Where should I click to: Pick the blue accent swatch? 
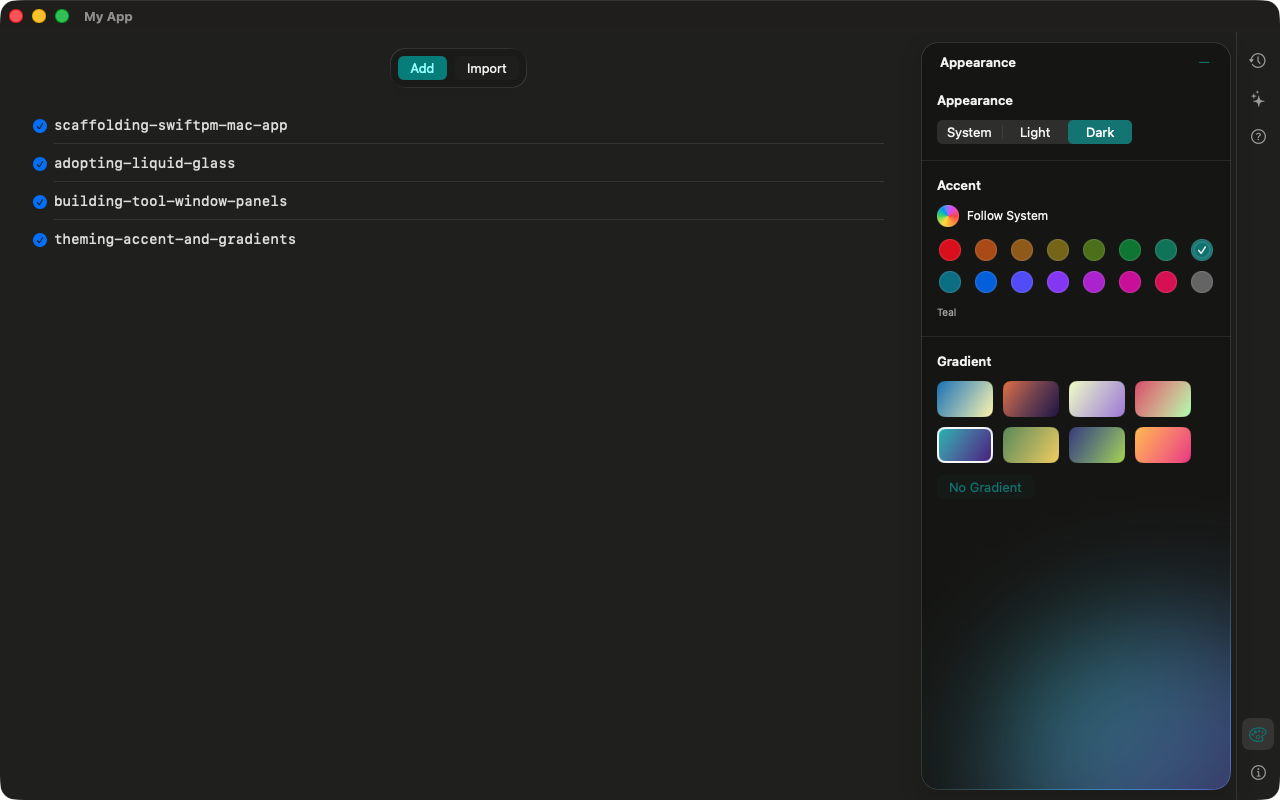tap(986, 282)
